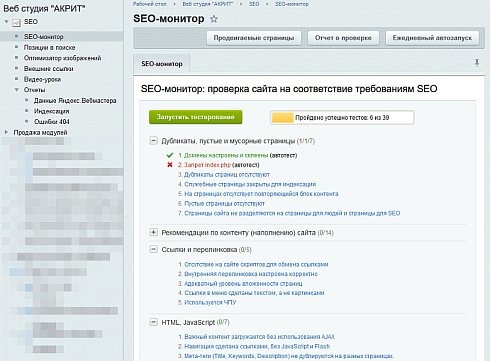Open test Важный контент загружается без AJAX

(259, 337)
